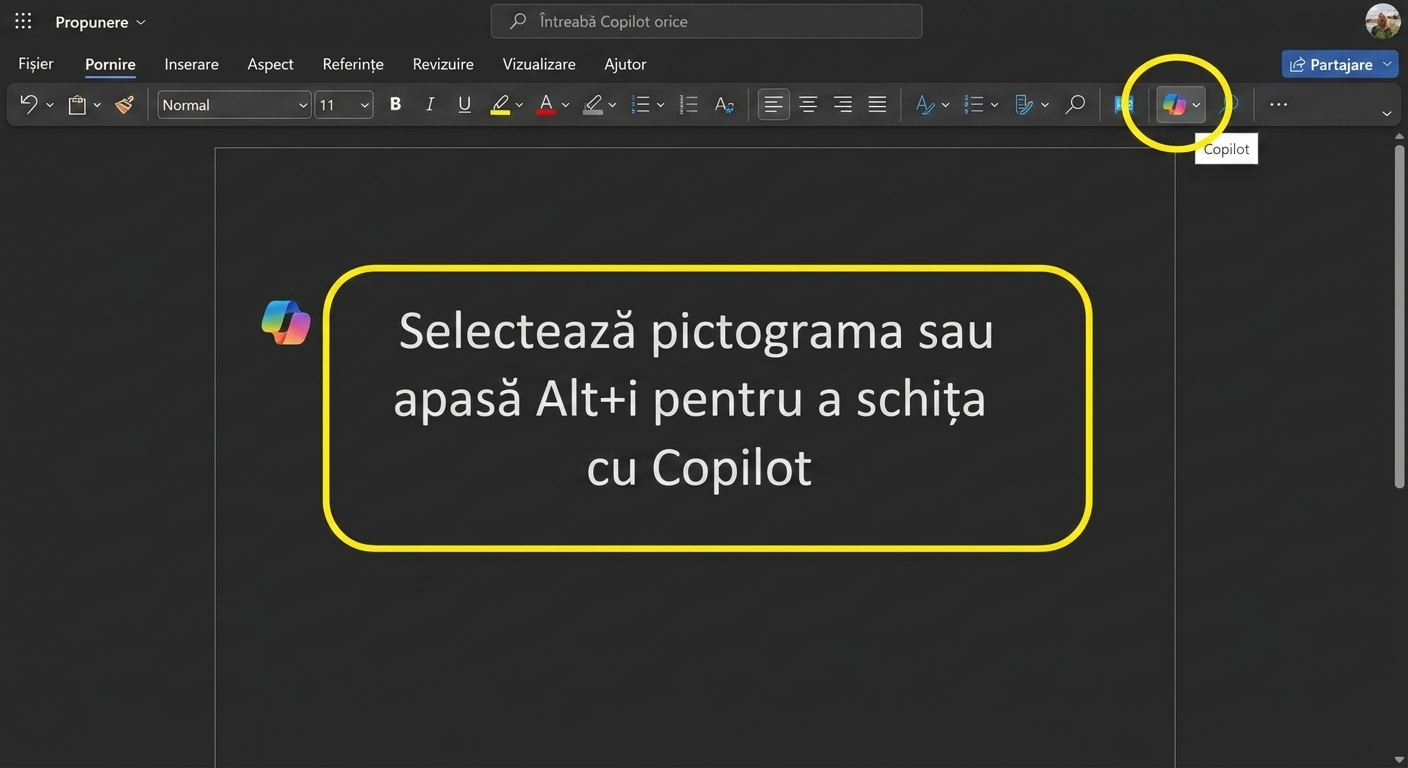Switch to the Inserare tab
The width and height of the screenshot is (1408, 768).
(x=191, y=64)
